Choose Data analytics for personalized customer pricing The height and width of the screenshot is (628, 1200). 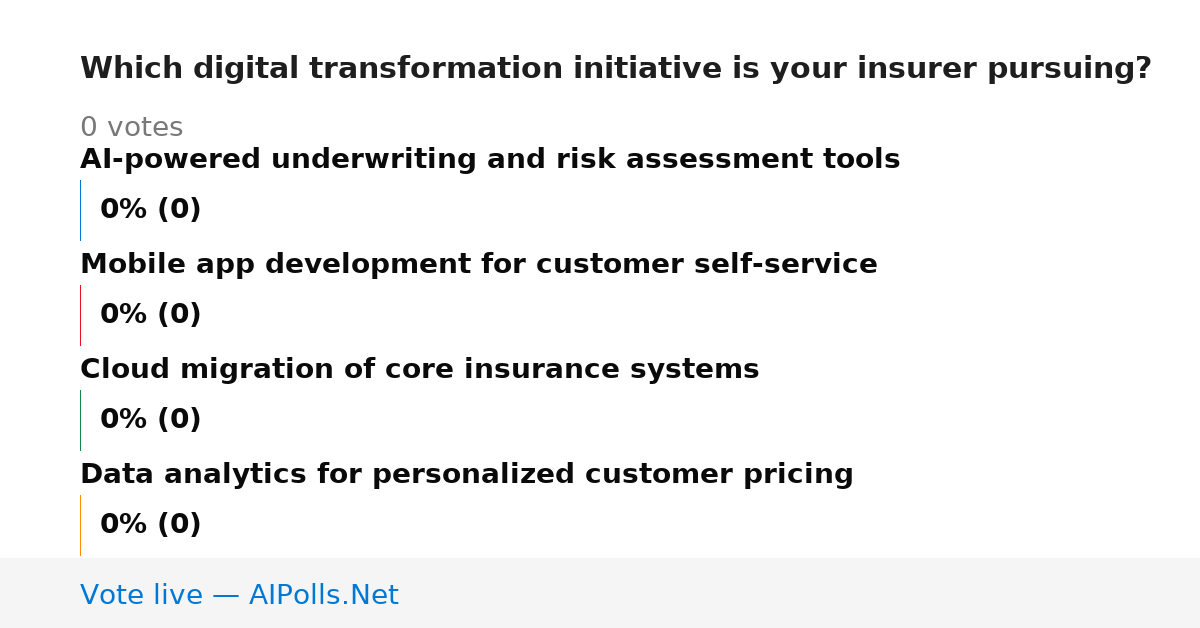[x=467, y=475]
